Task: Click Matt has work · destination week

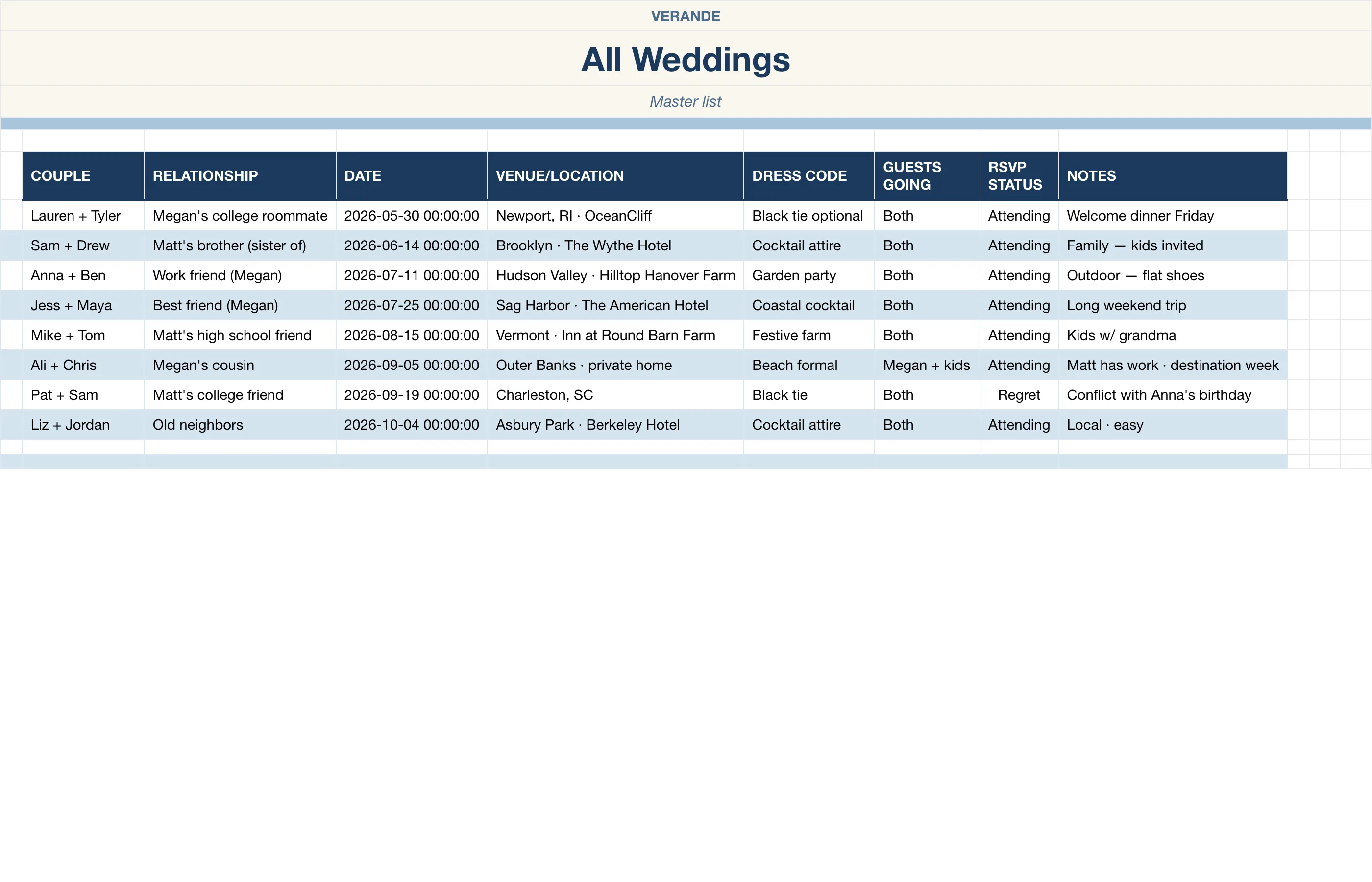Action: [1173, 365]
